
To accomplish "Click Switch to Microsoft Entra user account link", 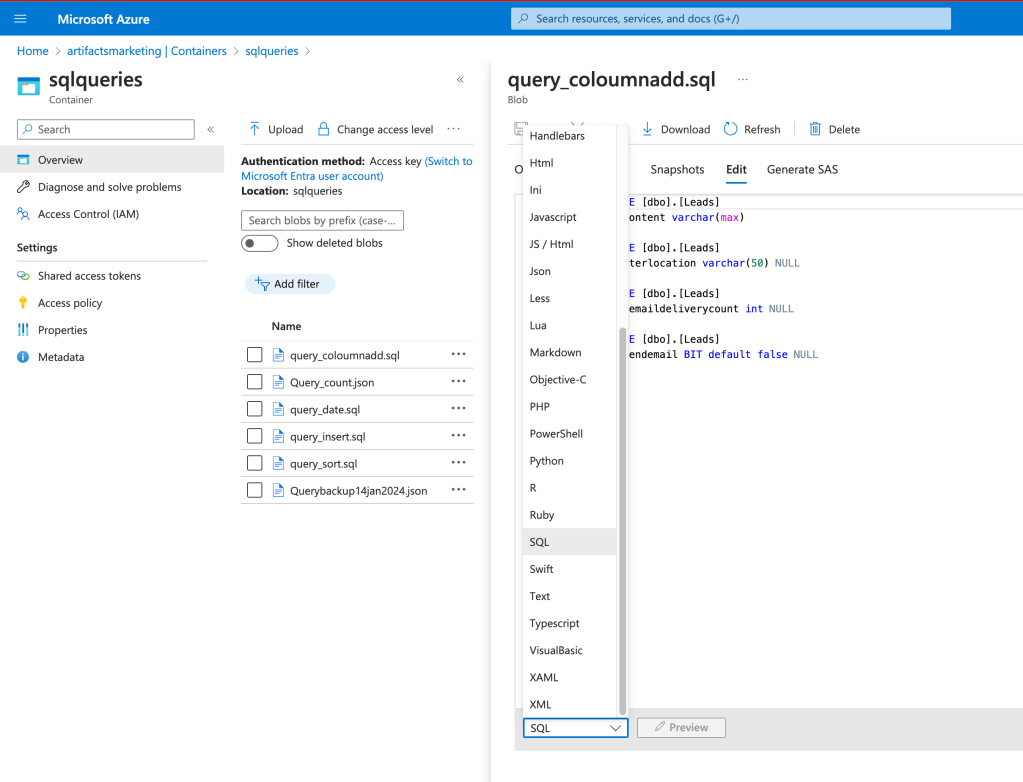I will coord(357,168).
